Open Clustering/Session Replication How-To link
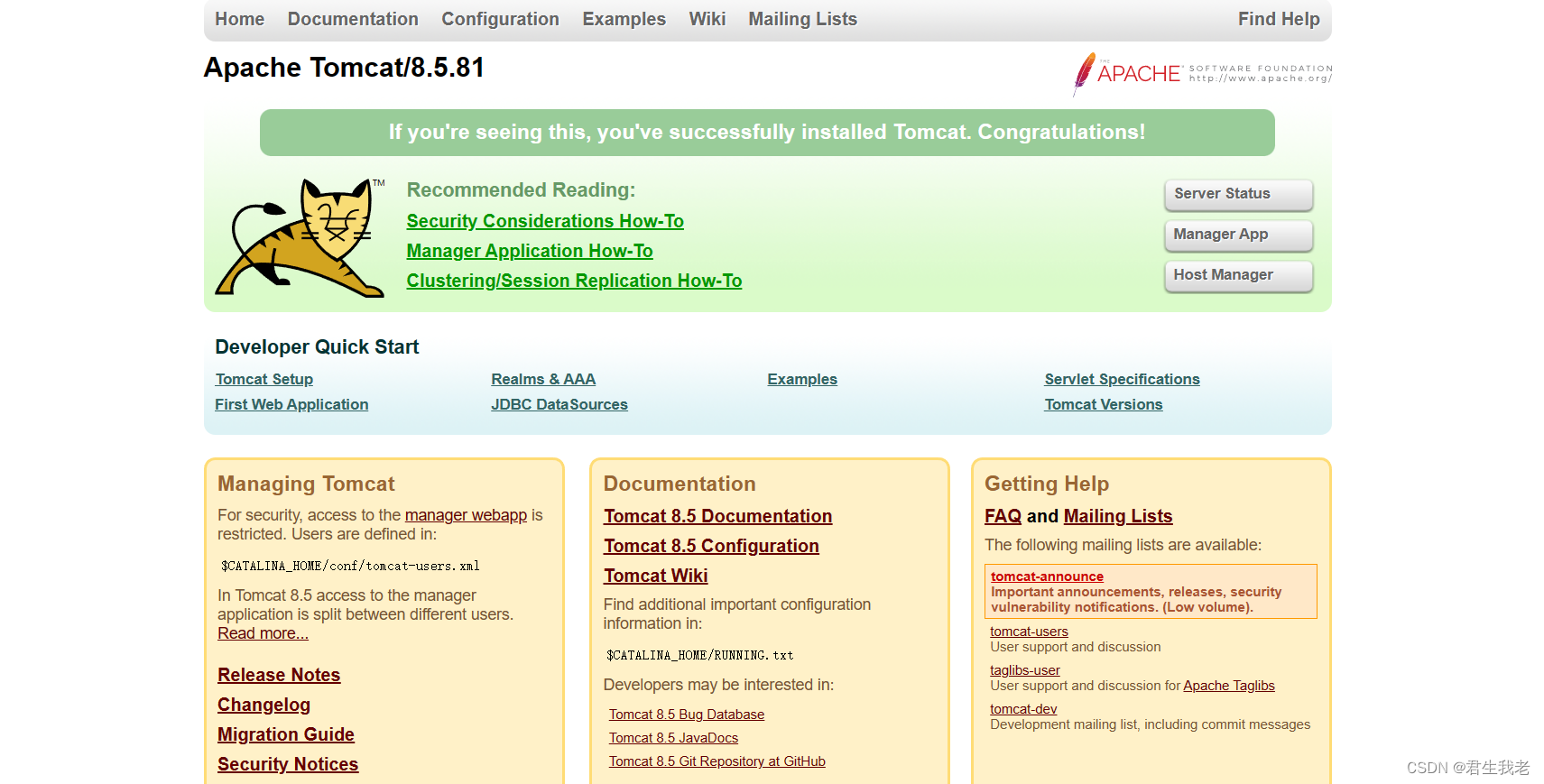This screenshot has width=1544, height=784. tap(574, 281)
